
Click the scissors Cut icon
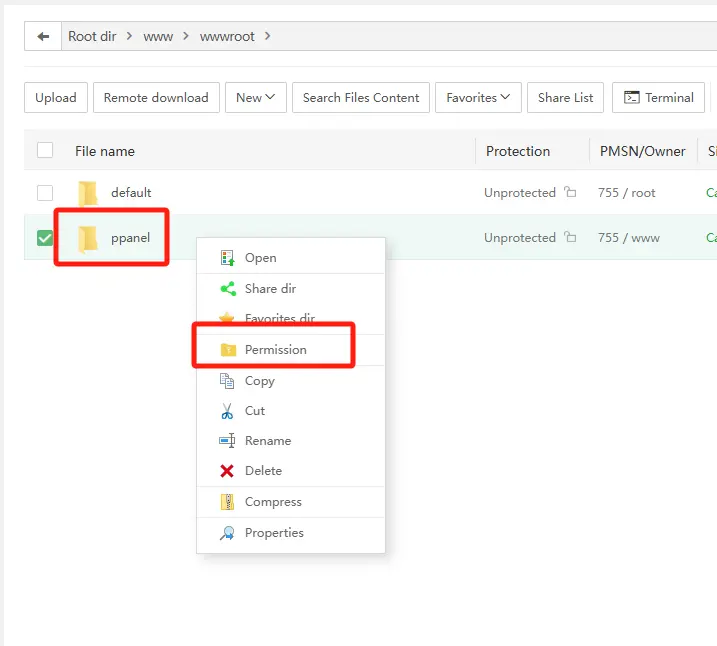227,411
